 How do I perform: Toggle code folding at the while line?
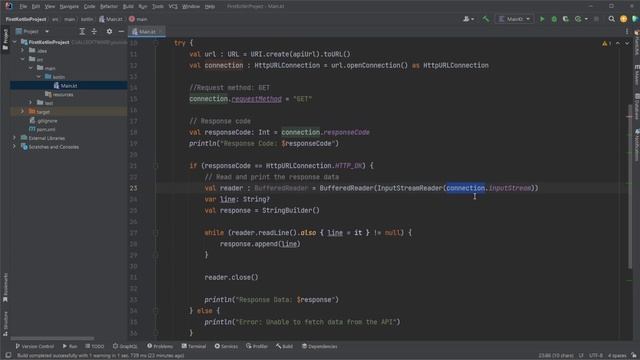156,233
